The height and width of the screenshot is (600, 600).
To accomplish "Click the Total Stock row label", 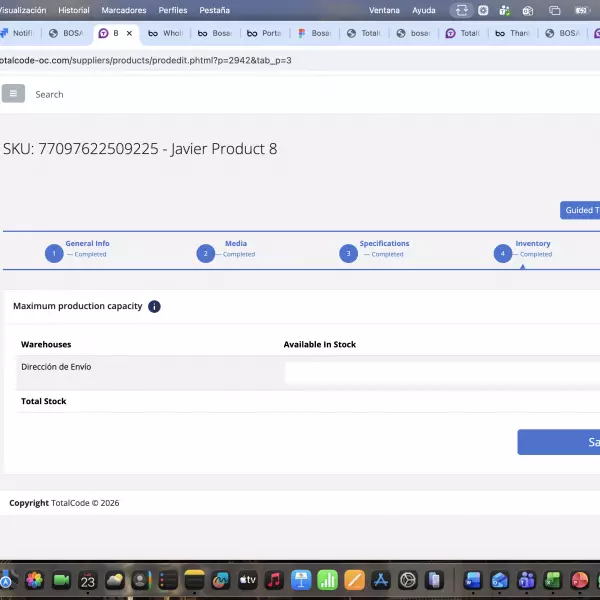I will click(x=44, y=401).
